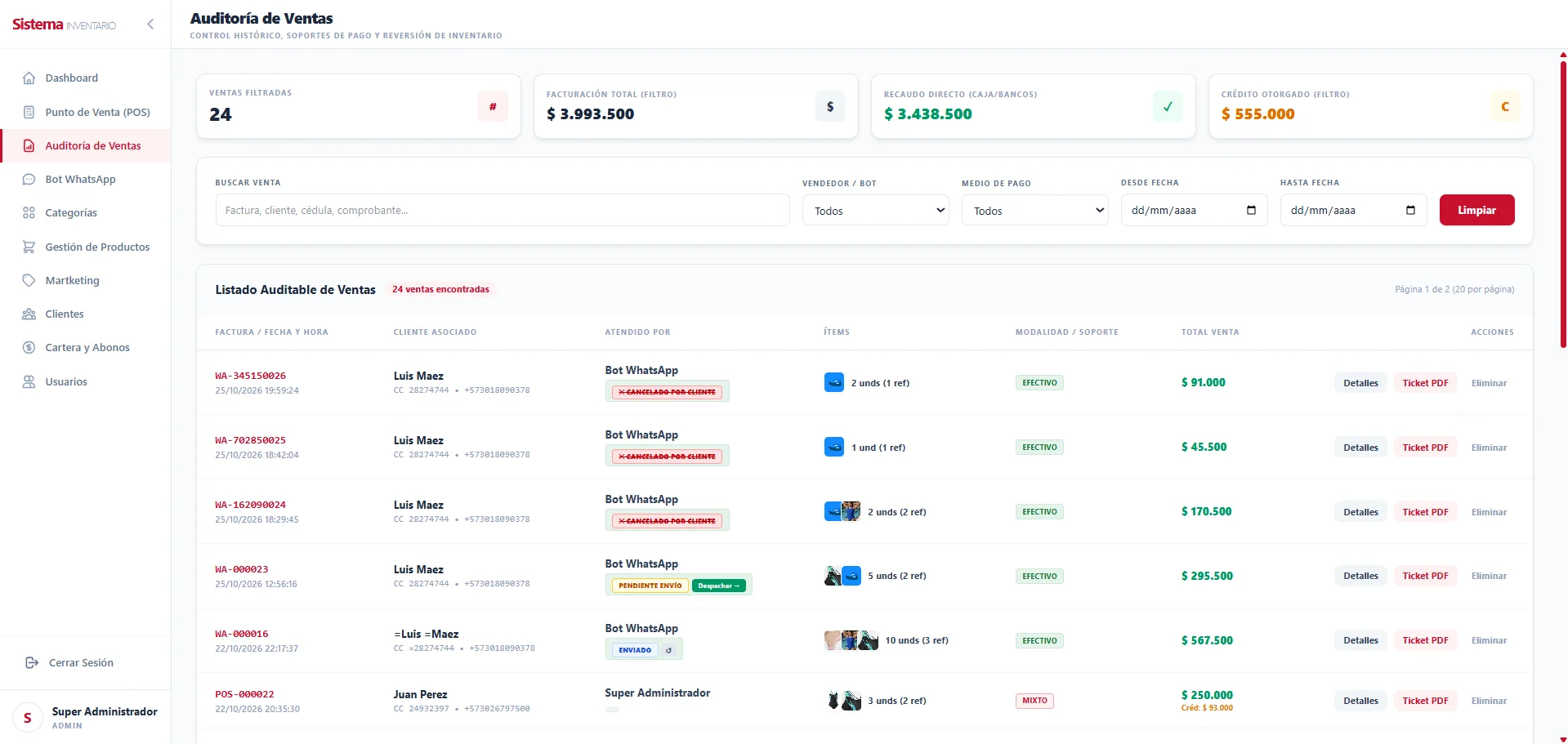Click invoice number POS-000022
Image resolution: width=1568 pixels, height=744 pixels.
click(244, 694)
